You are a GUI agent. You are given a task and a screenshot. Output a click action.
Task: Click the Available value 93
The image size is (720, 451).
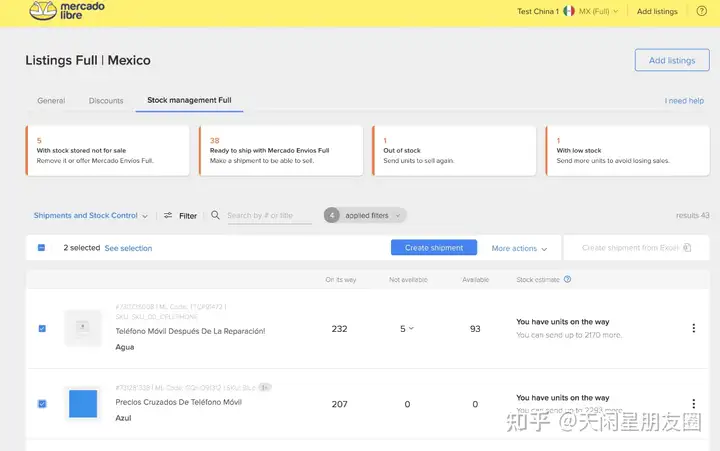pos(475,329)
